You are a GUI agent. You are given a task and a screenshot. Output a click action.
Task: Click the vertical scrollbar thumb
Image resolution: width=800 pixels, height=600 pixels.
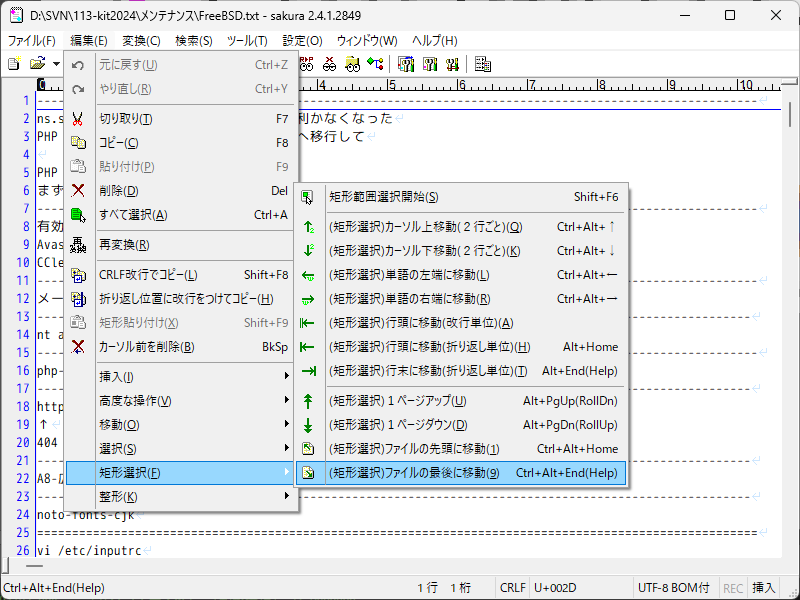(x=790, y=114)
